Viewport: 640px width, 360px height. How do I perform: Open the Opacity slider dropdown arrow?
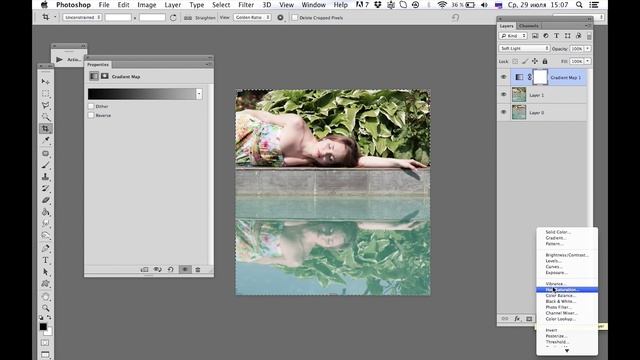point(588,49)
